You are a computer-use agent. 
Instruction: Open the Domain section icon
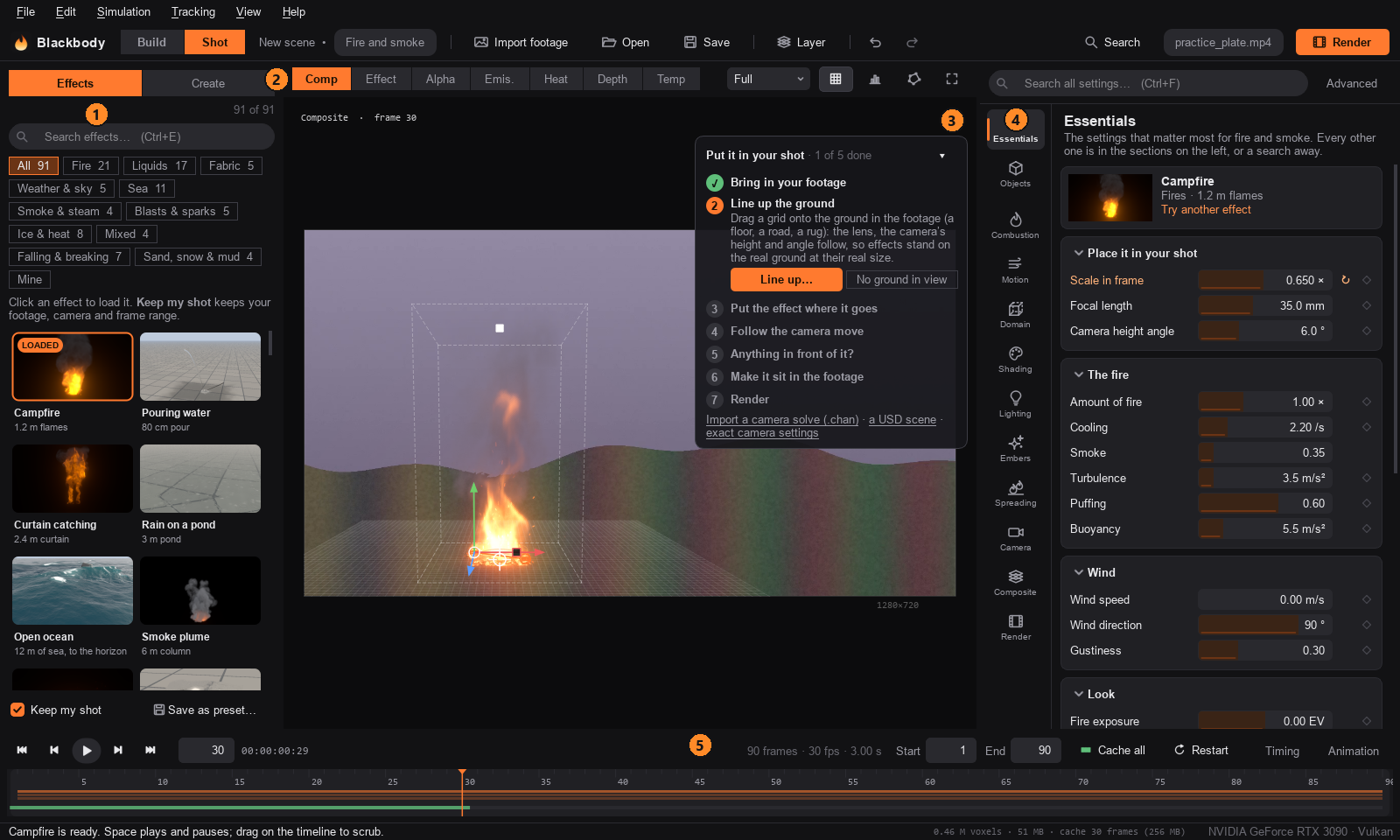(1015, 314)
